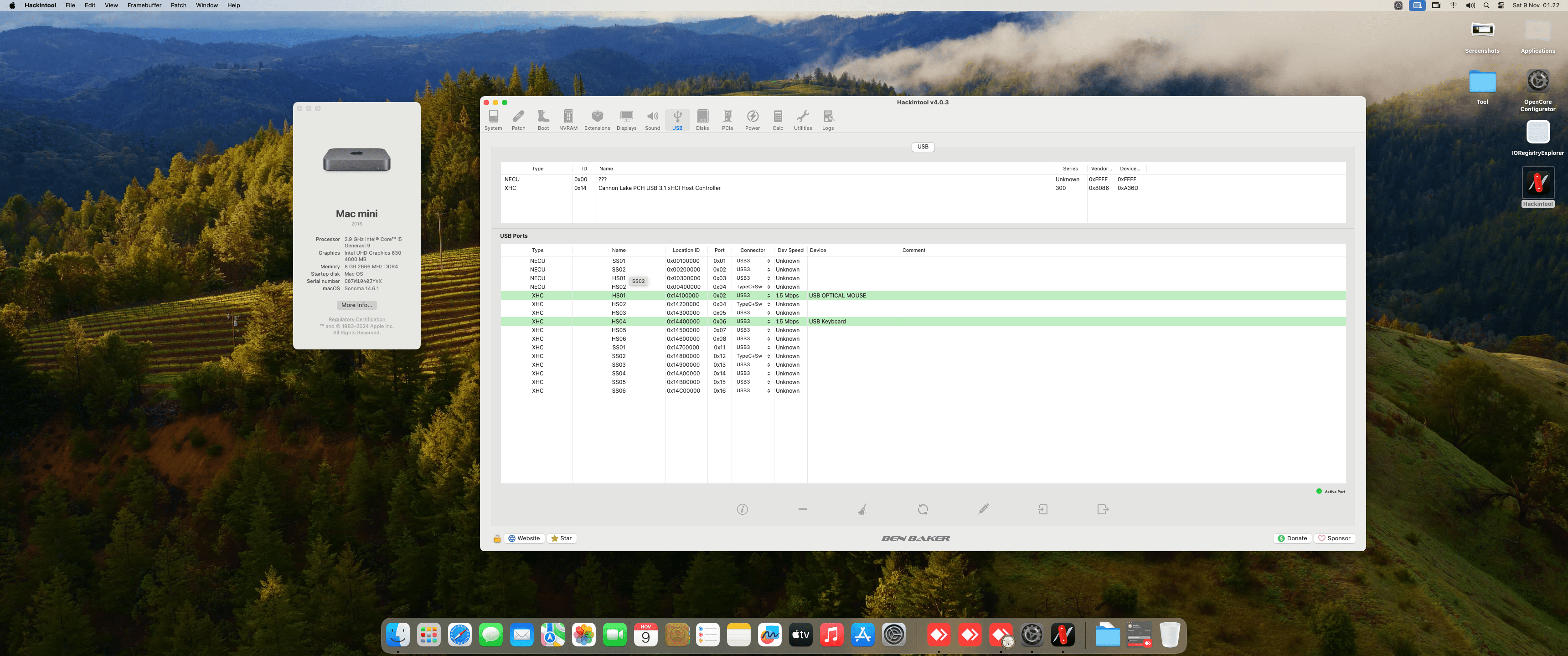Click the syringe inject icon
This screenshot has width=1568, height=656.
[x=983, y=509]
